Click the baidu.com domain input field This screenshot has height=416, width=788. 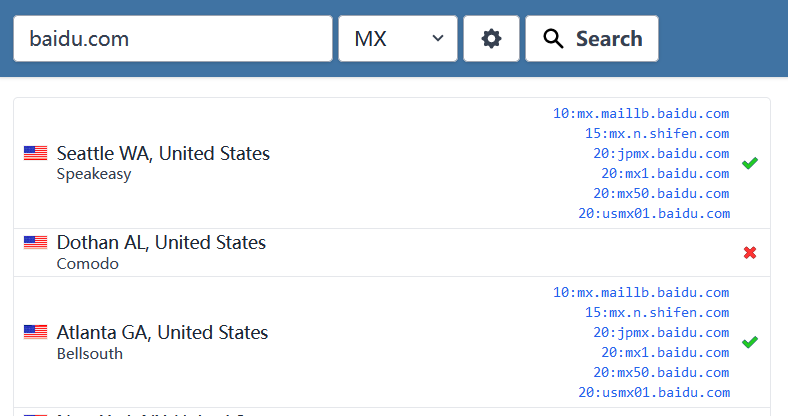coord(173,39)
